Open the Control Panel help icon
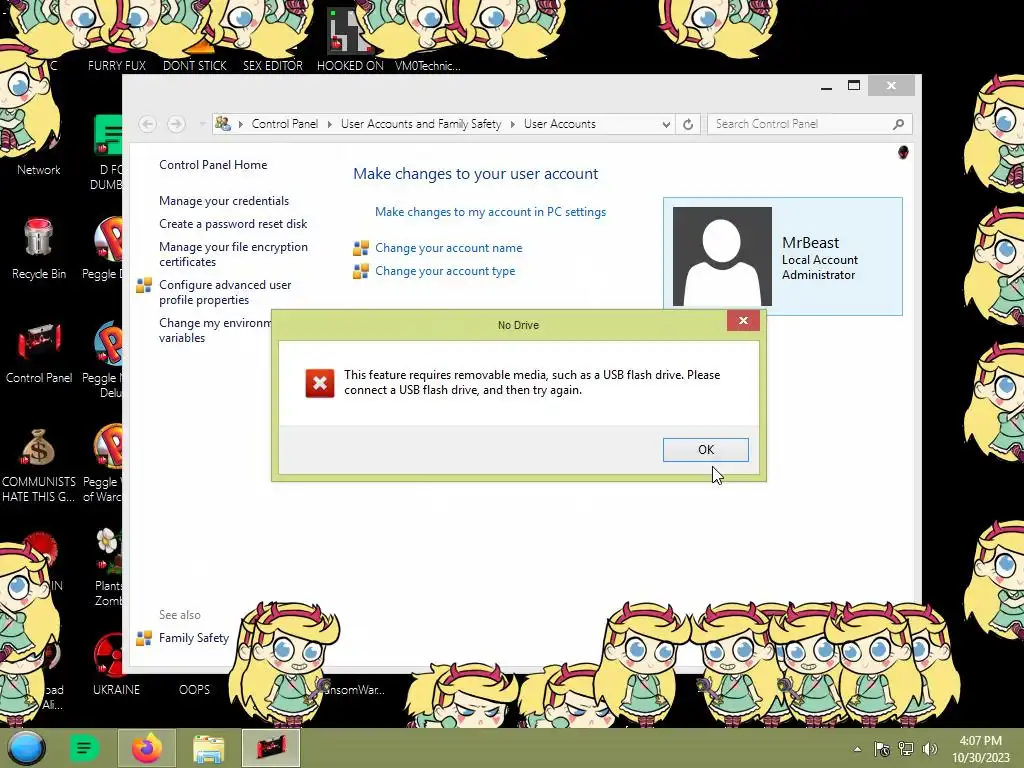This screenshot has width=1024, height=768. point(903,152)
